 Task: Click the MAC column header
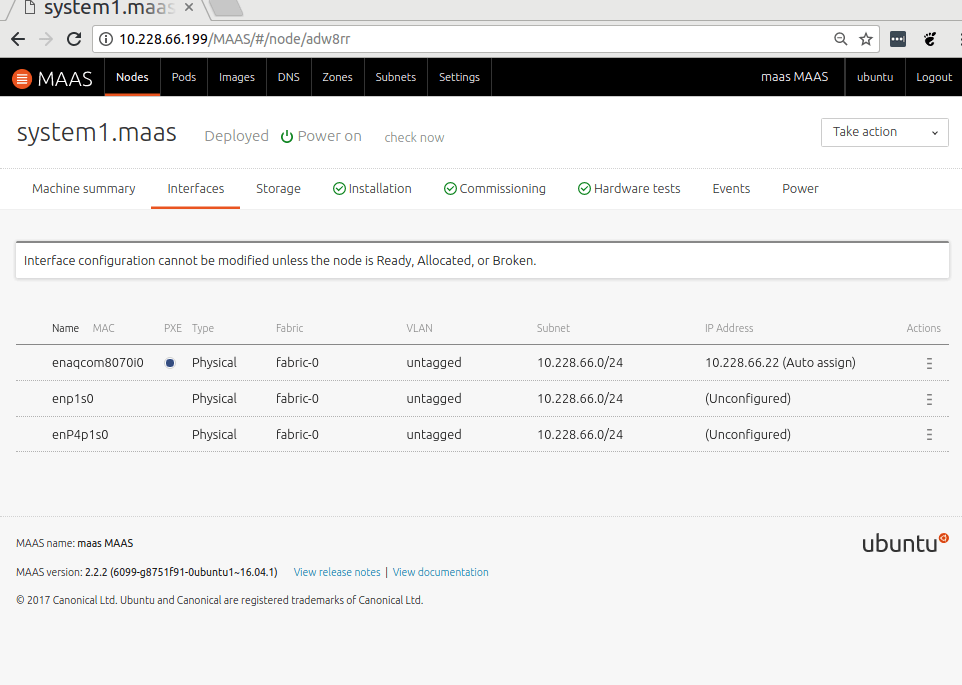pos(104,329)
